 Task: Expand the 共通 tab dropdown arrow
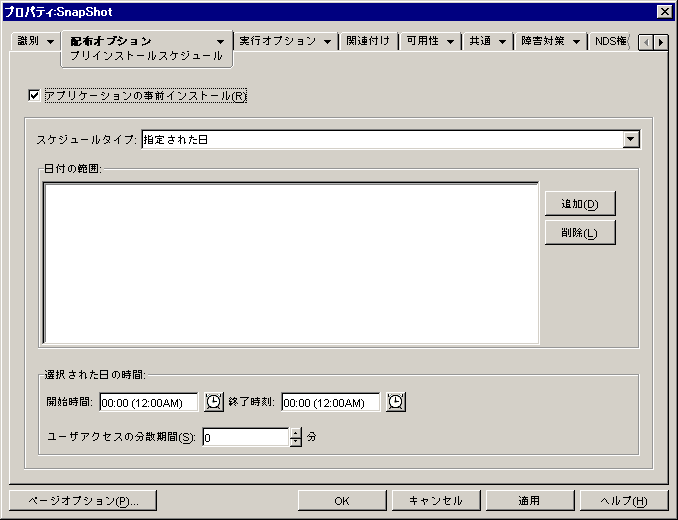click(502, 42)
